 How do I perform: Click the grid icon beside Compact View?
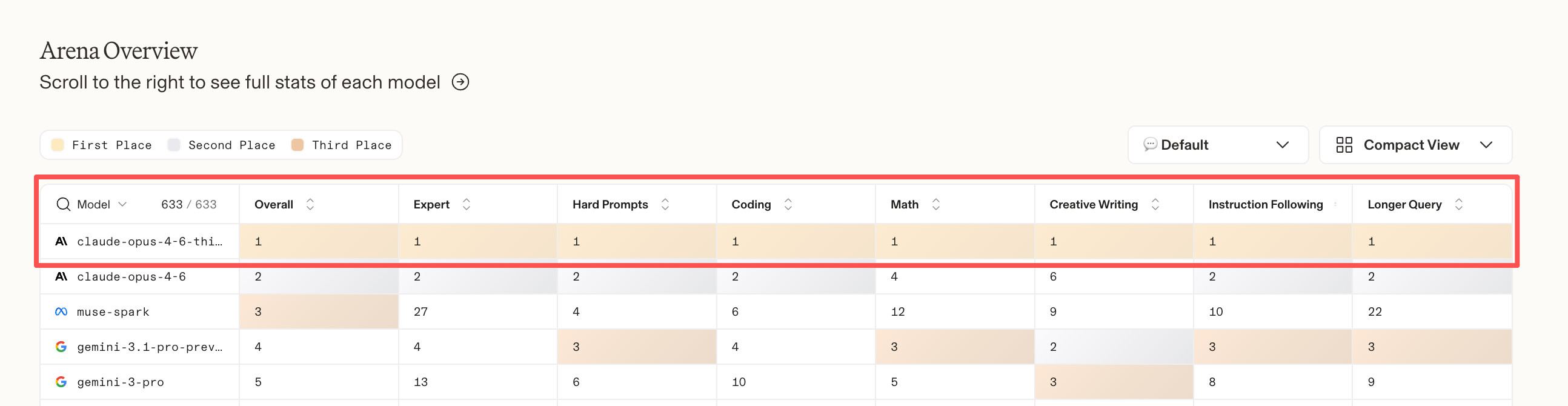1344,145
